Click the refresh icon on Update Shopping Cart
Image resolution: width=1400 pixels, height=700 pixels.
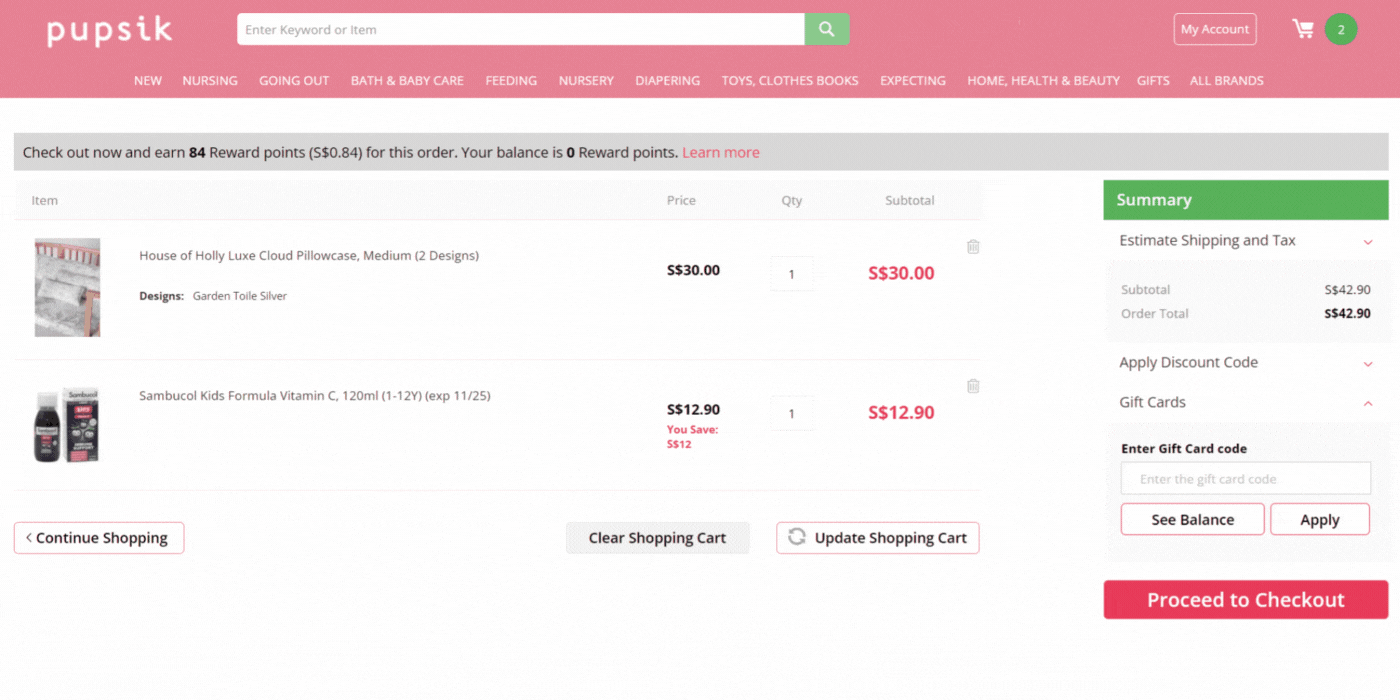[796, 537]
